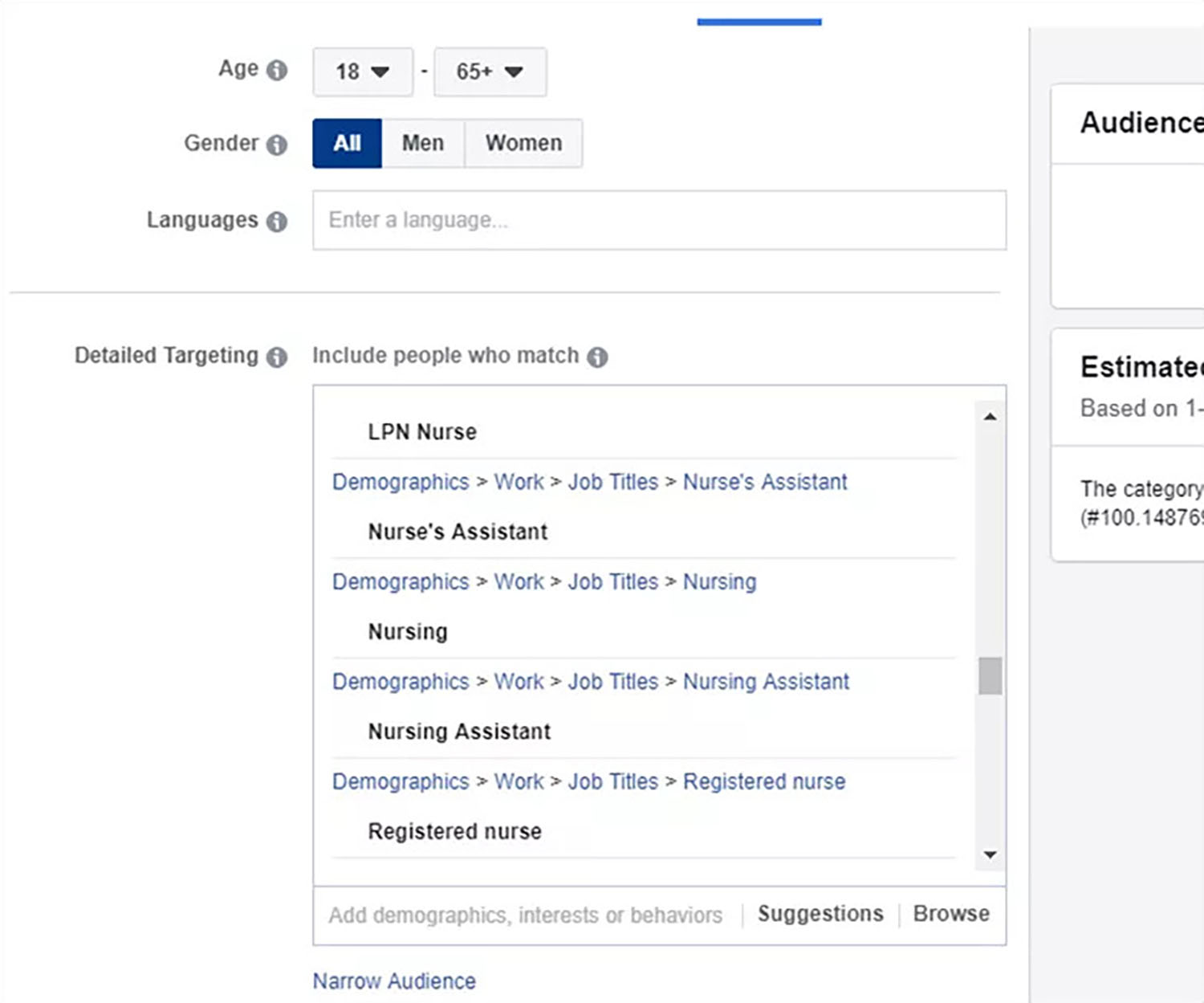
Task: Click the info icon beside Include people who match
Action: [x=597, y=356]
